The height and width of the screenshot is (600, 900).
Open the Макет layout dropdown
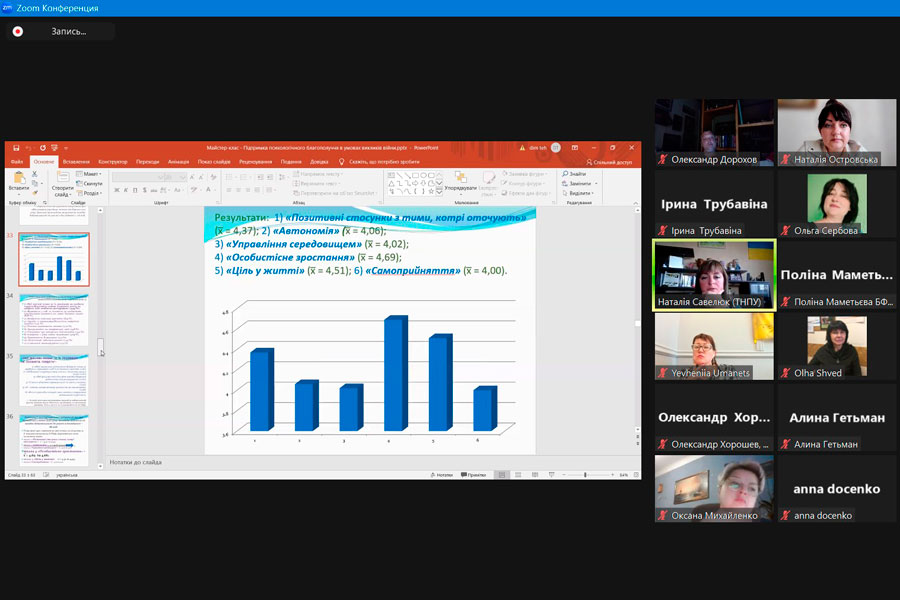pos(89,174)
